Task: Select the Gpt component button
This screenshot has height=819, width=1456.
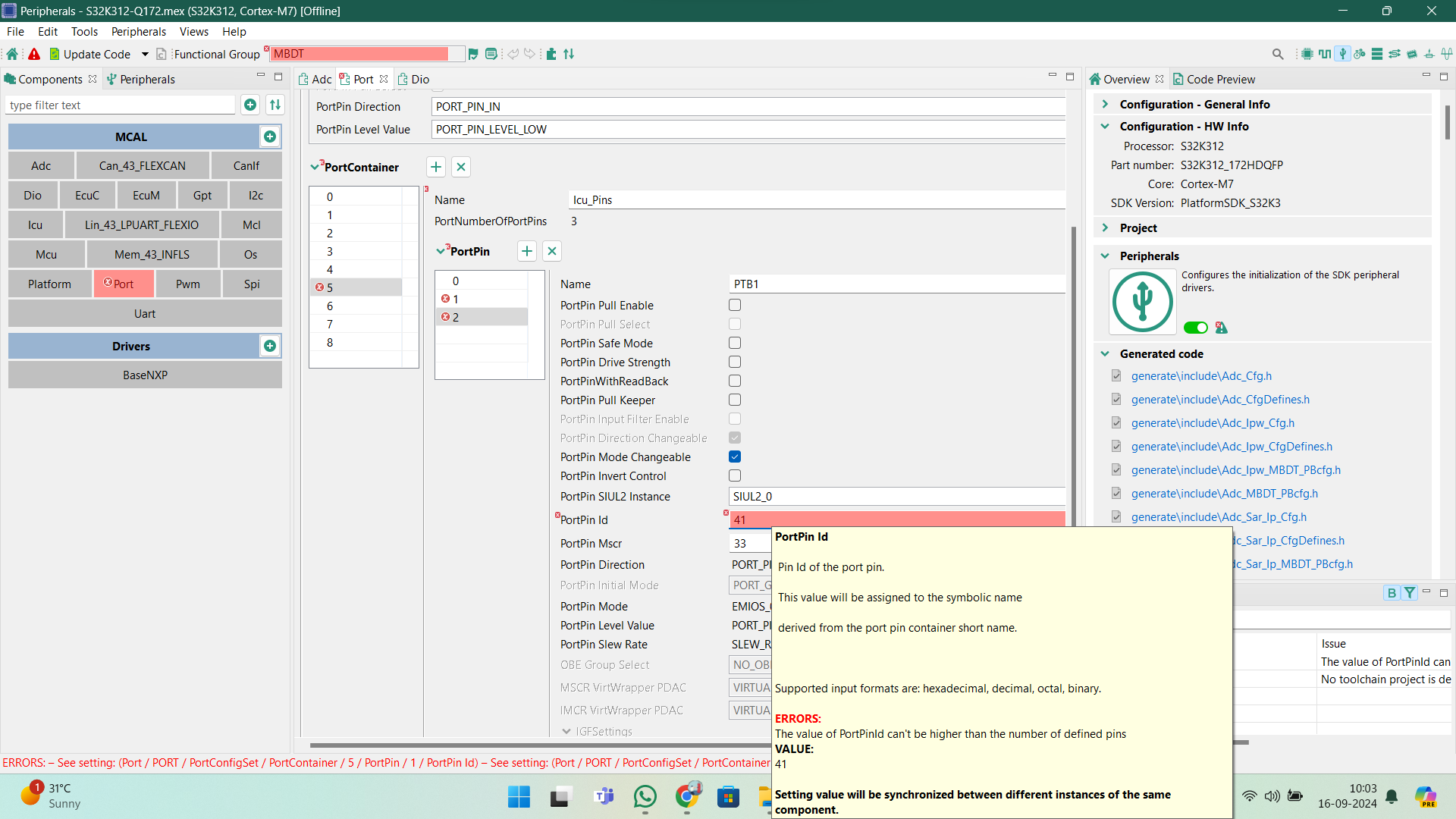Action: point(202,195)
